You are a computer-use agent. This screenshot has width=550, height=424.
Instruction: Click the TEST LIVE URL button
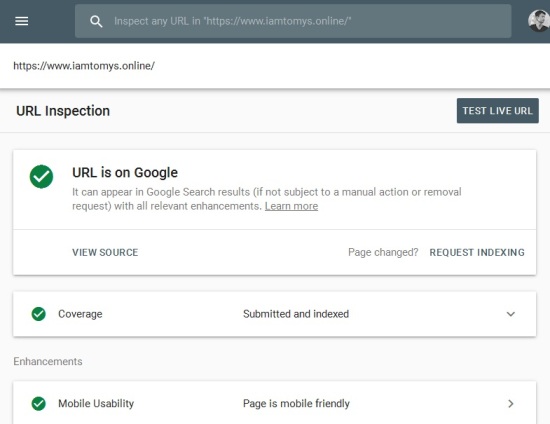coord(497,111)
